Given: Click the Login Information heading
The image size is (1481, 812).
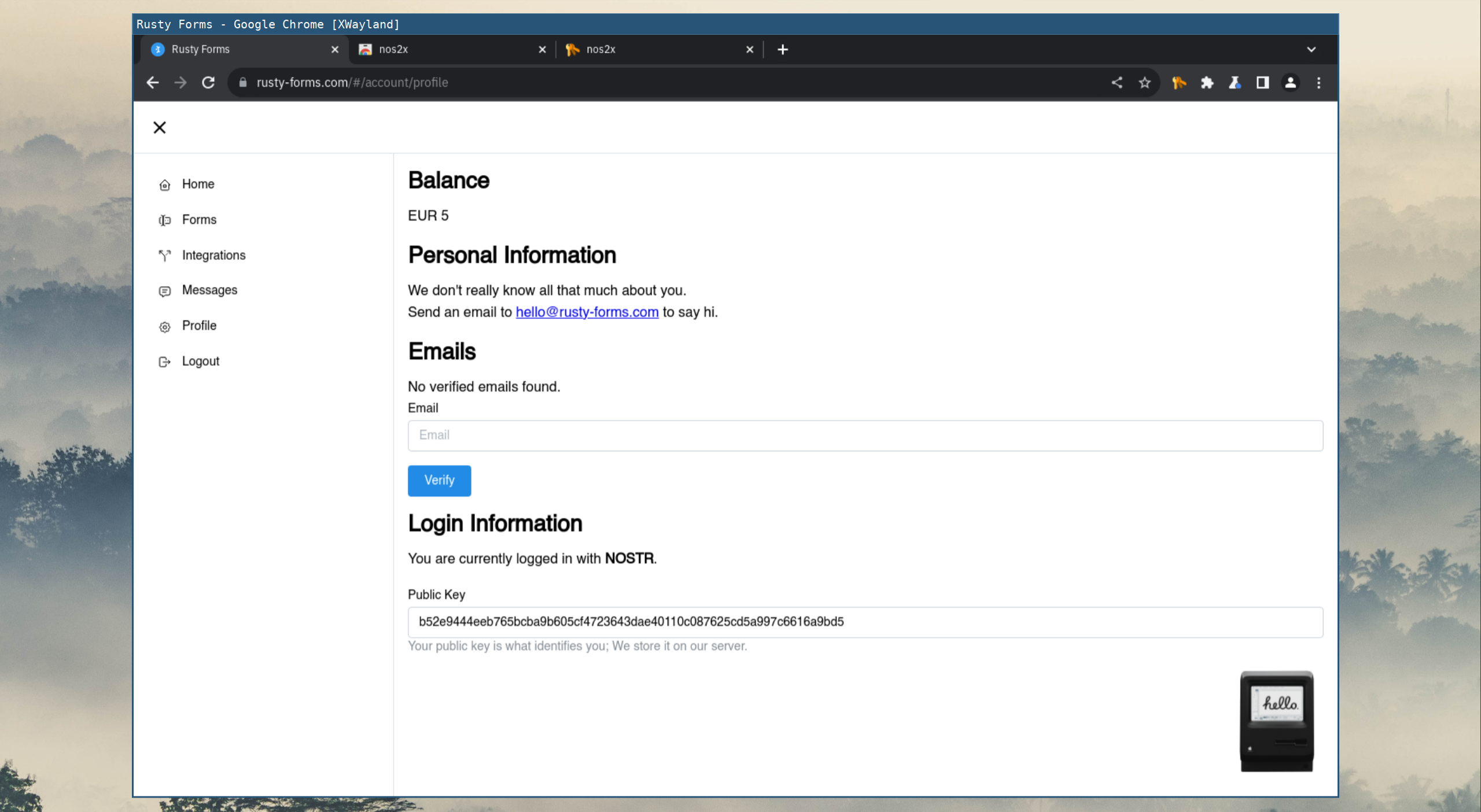Looking at the screenshot, I should click(x=495, y=523).
